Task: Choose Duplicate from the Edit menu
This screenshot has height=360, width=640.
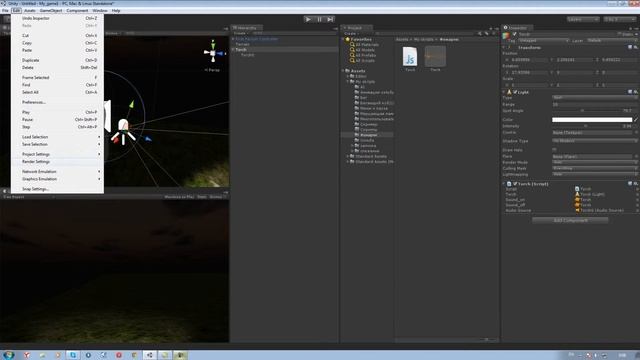Action: point(57,60)
